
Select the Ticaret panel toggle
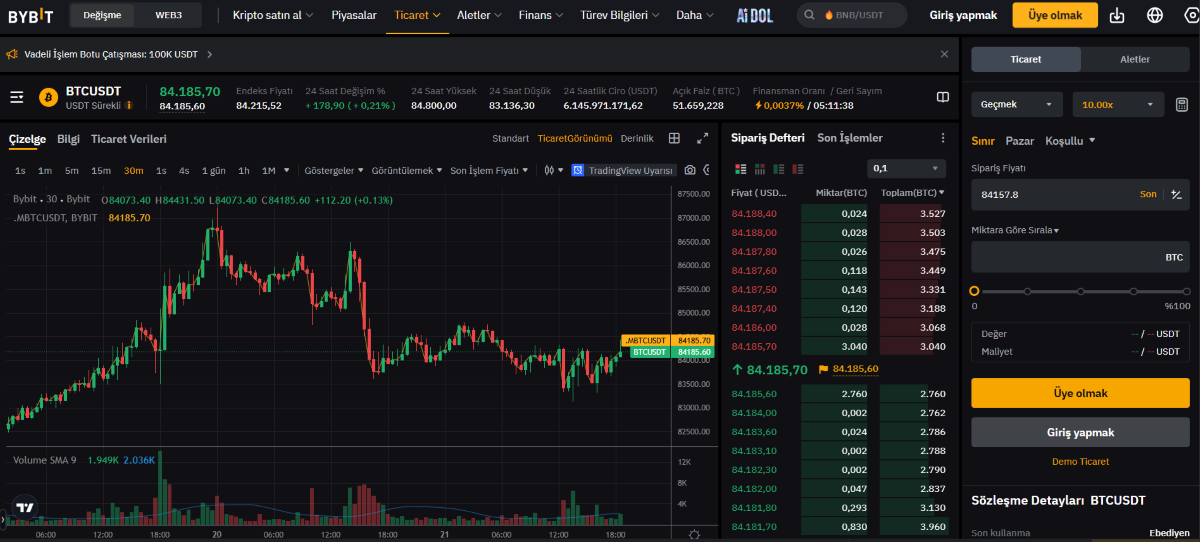coord(1026,59)
